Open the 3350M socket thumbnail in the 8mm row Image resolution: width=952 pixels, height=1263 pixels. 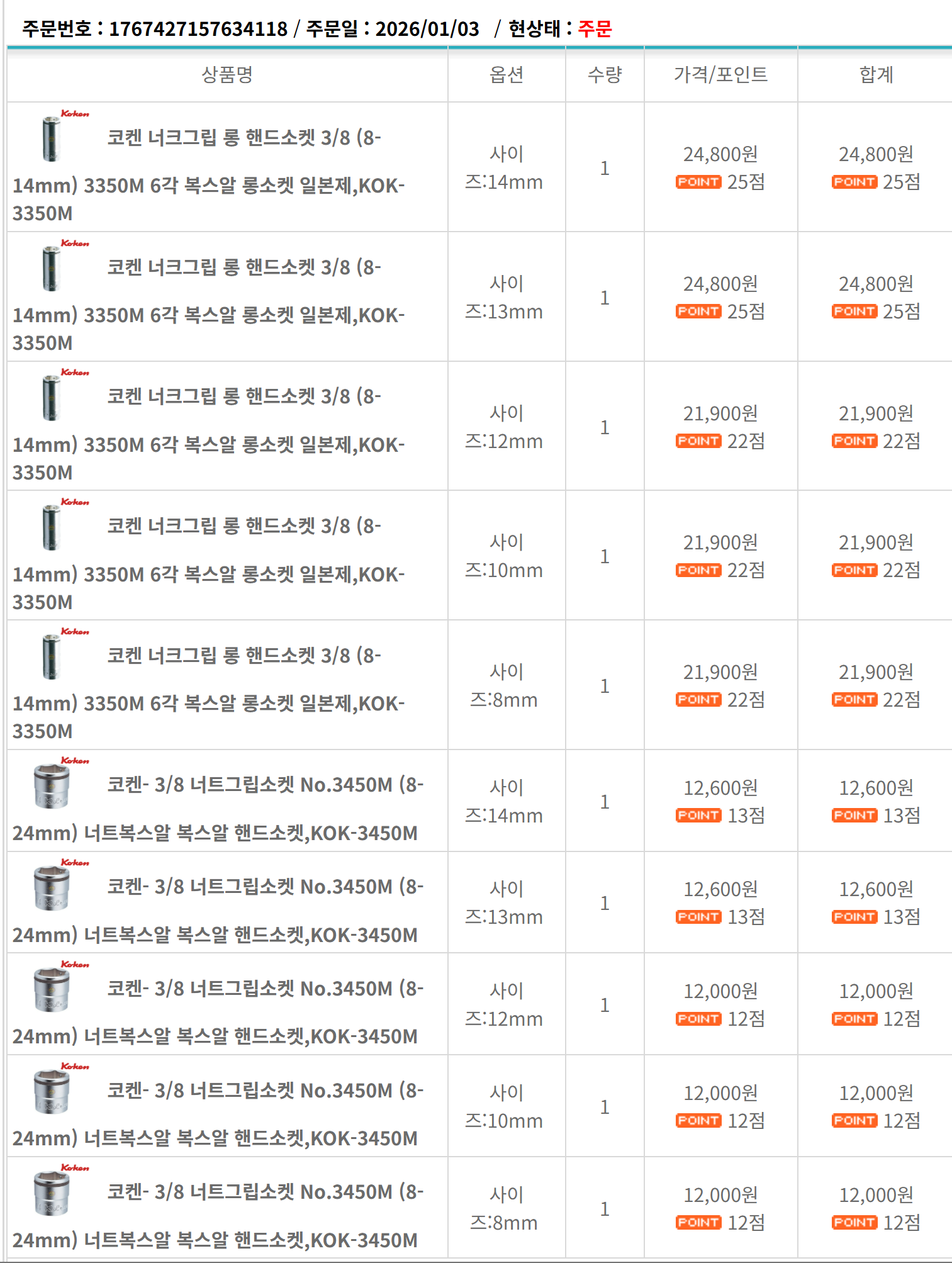52,656
